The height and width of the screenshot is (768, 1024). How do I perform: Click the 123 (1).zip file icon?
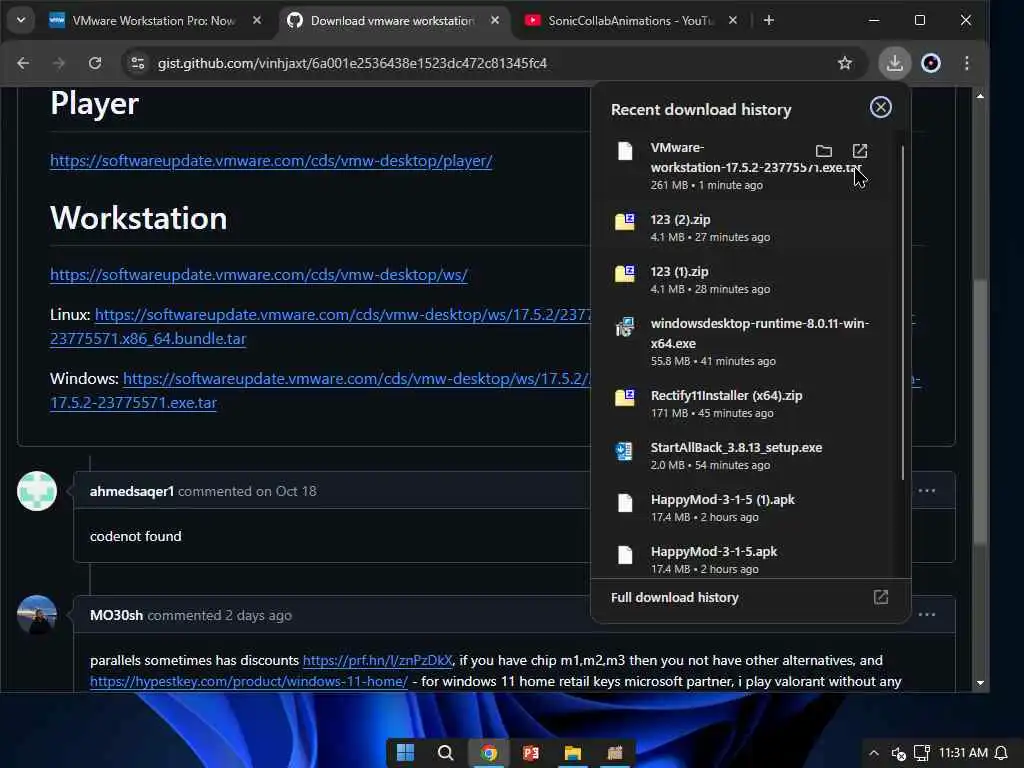[624, 273]
